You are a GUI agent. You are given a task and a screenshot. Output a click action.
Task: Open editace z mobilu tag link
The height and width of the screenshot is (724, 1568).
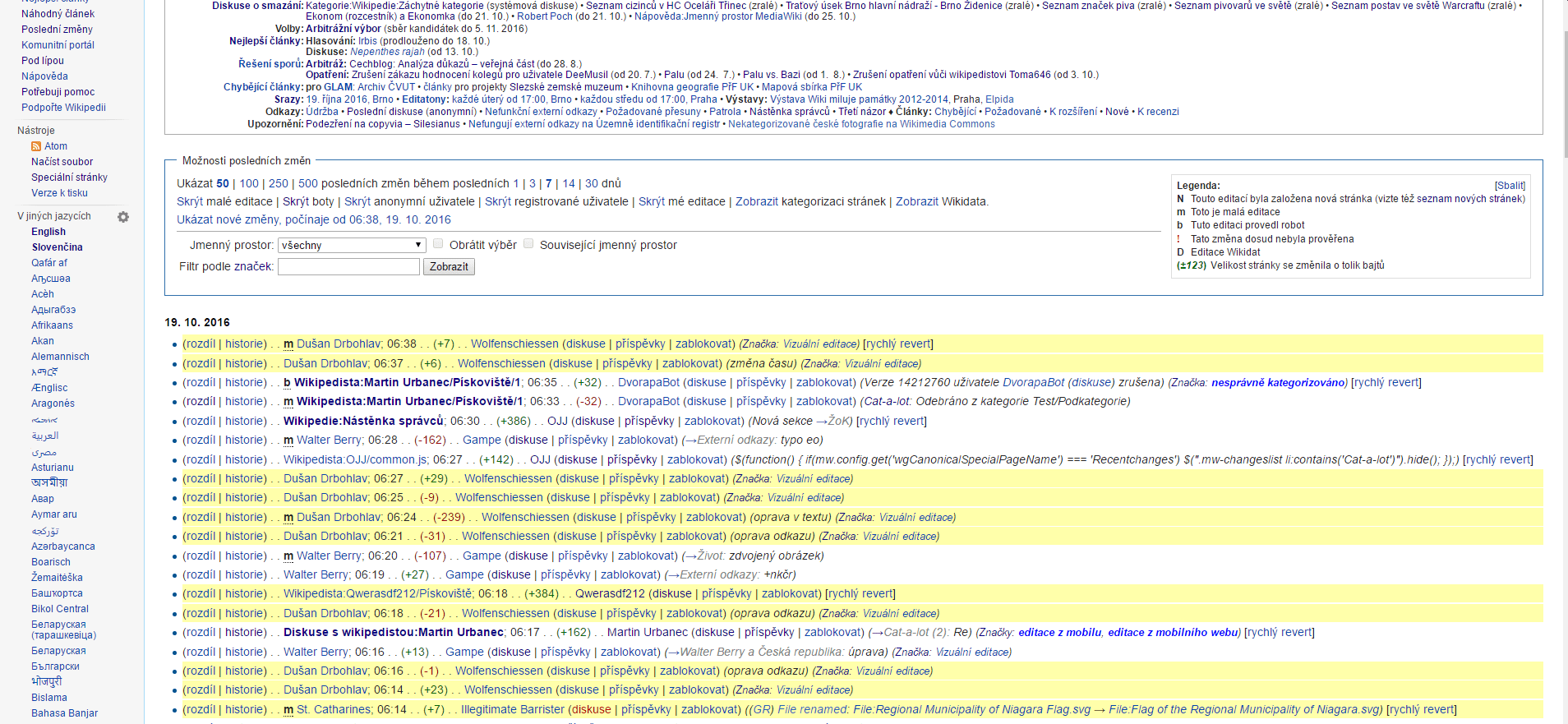tap(1059, 632)
